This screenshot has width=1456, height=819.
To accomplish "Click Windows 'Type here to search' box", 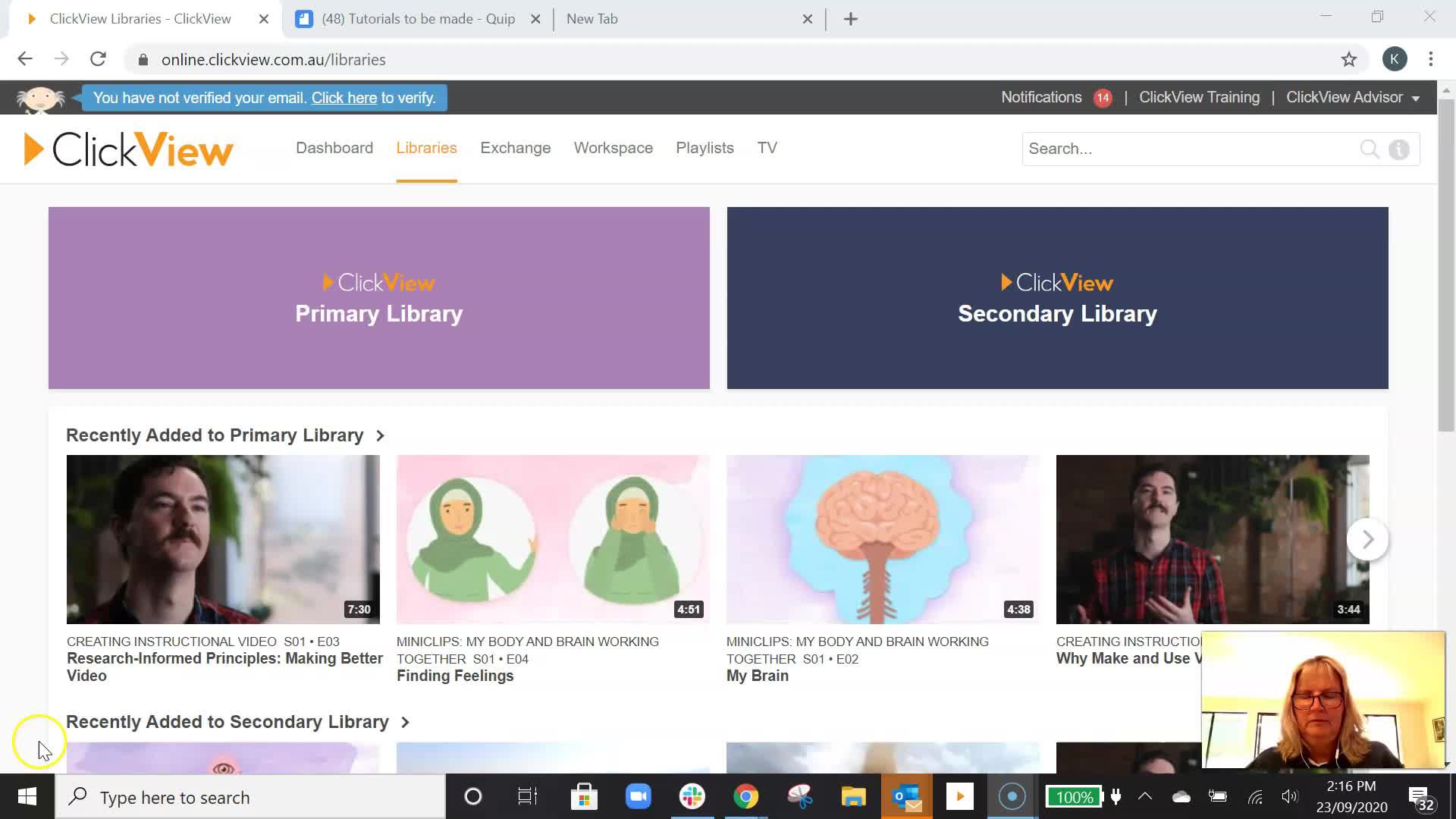I will [250, 797].
